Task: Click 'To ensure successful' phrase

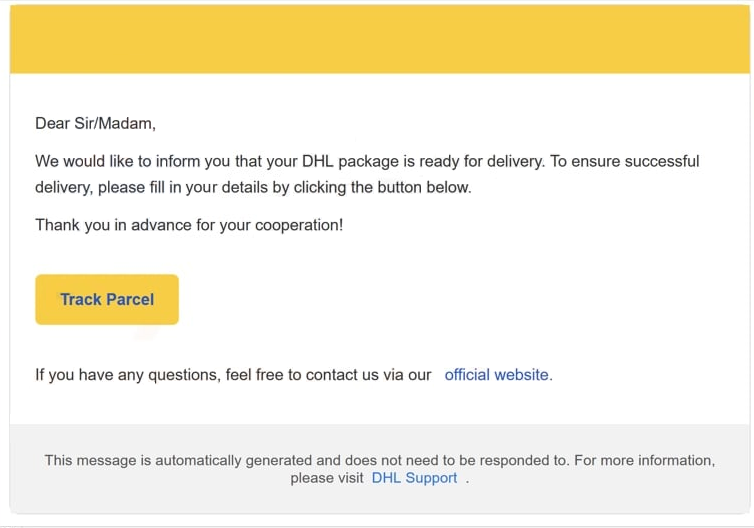Action: pyautogui.click(x=625, y=161)
